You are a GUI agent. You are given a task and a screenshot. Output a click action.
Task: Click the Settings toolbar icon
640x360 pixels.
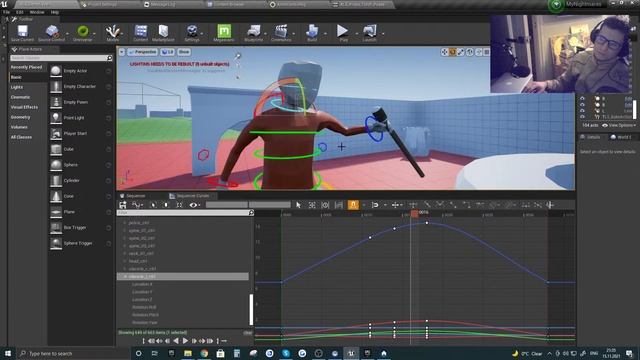click(x=192, y=31)
